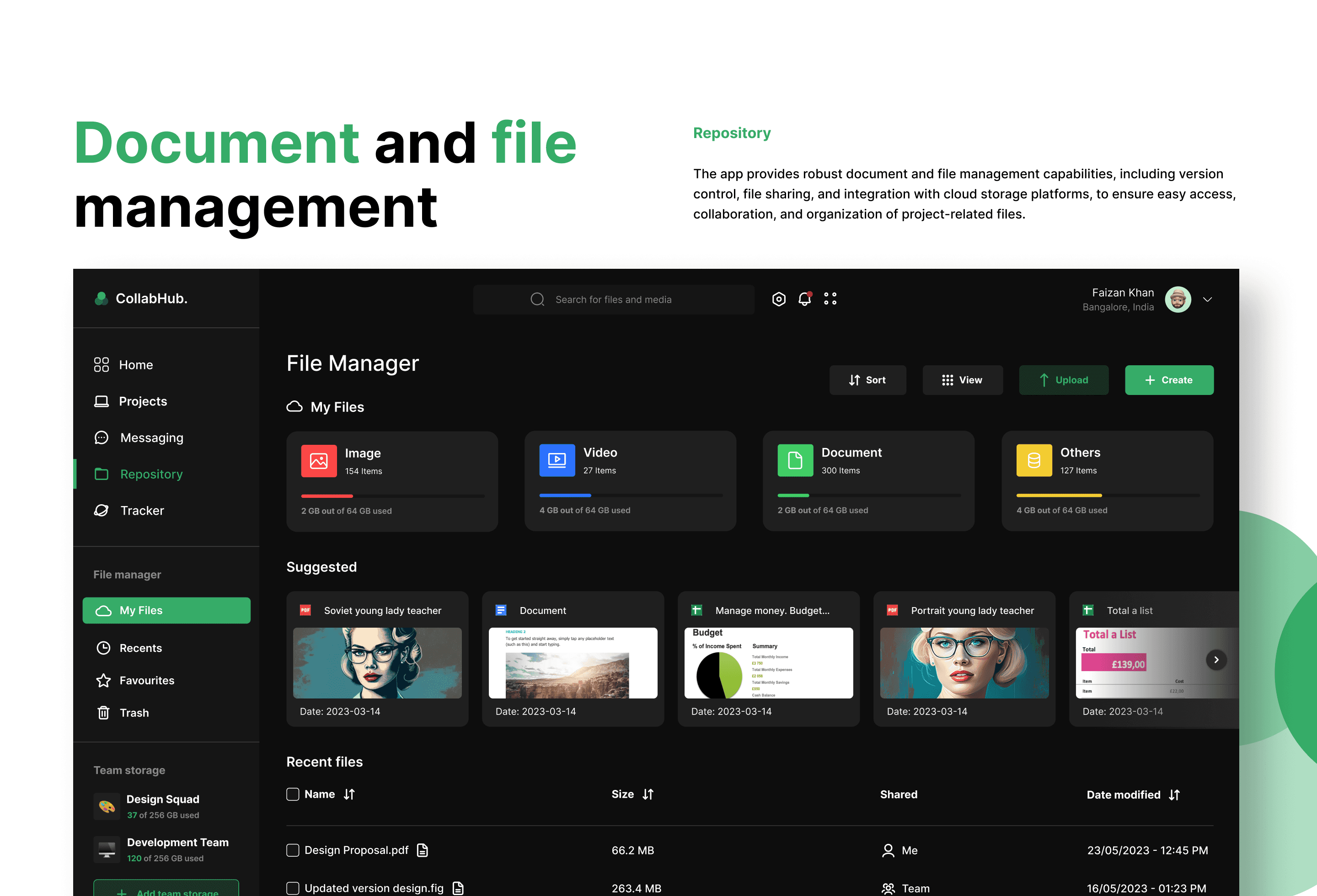Check the Updated version design.fig checkbox
Screen dimensions: 1317x896
[292, 888]
